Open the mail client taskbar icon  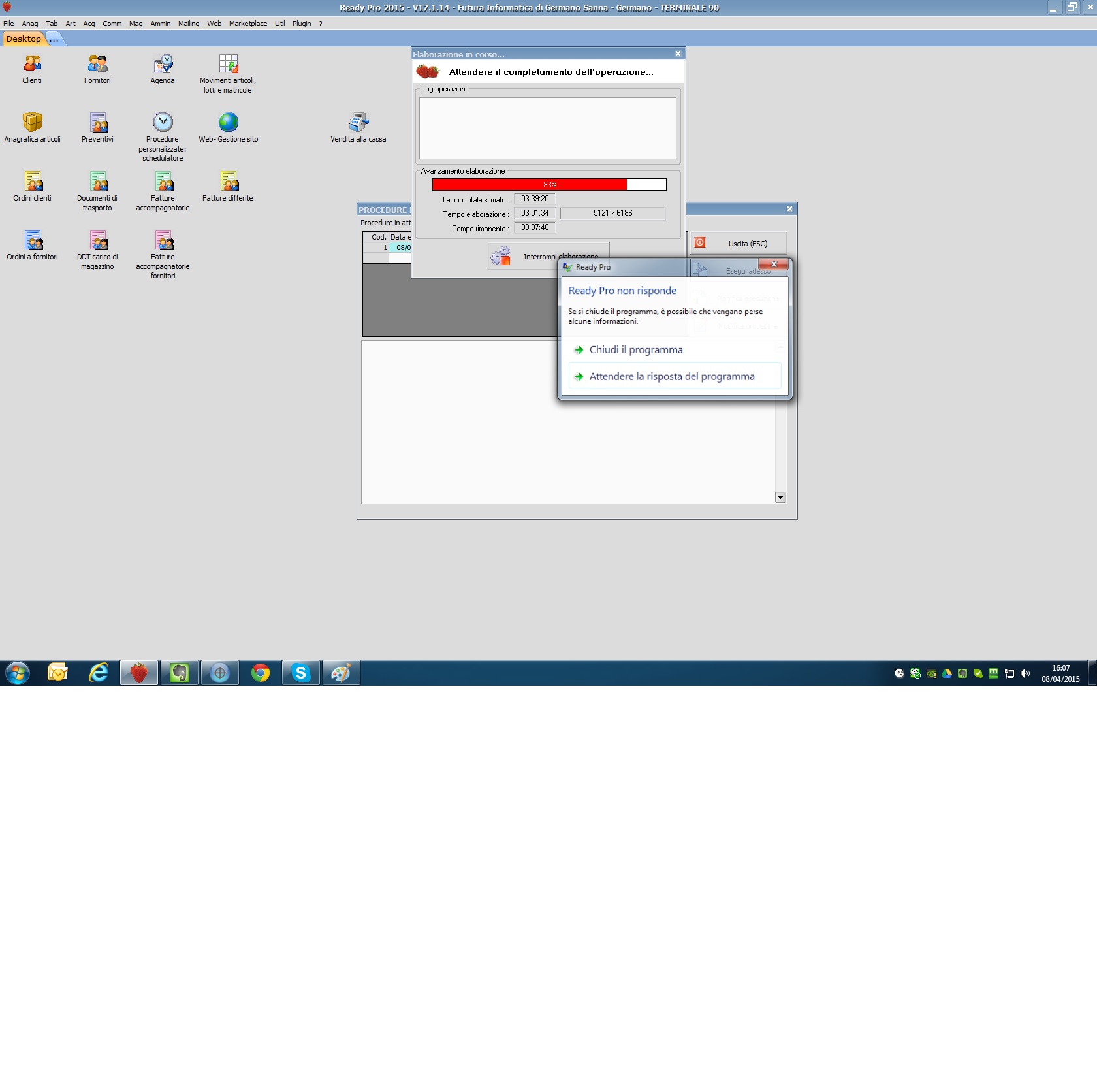click(x=58, y=673)
